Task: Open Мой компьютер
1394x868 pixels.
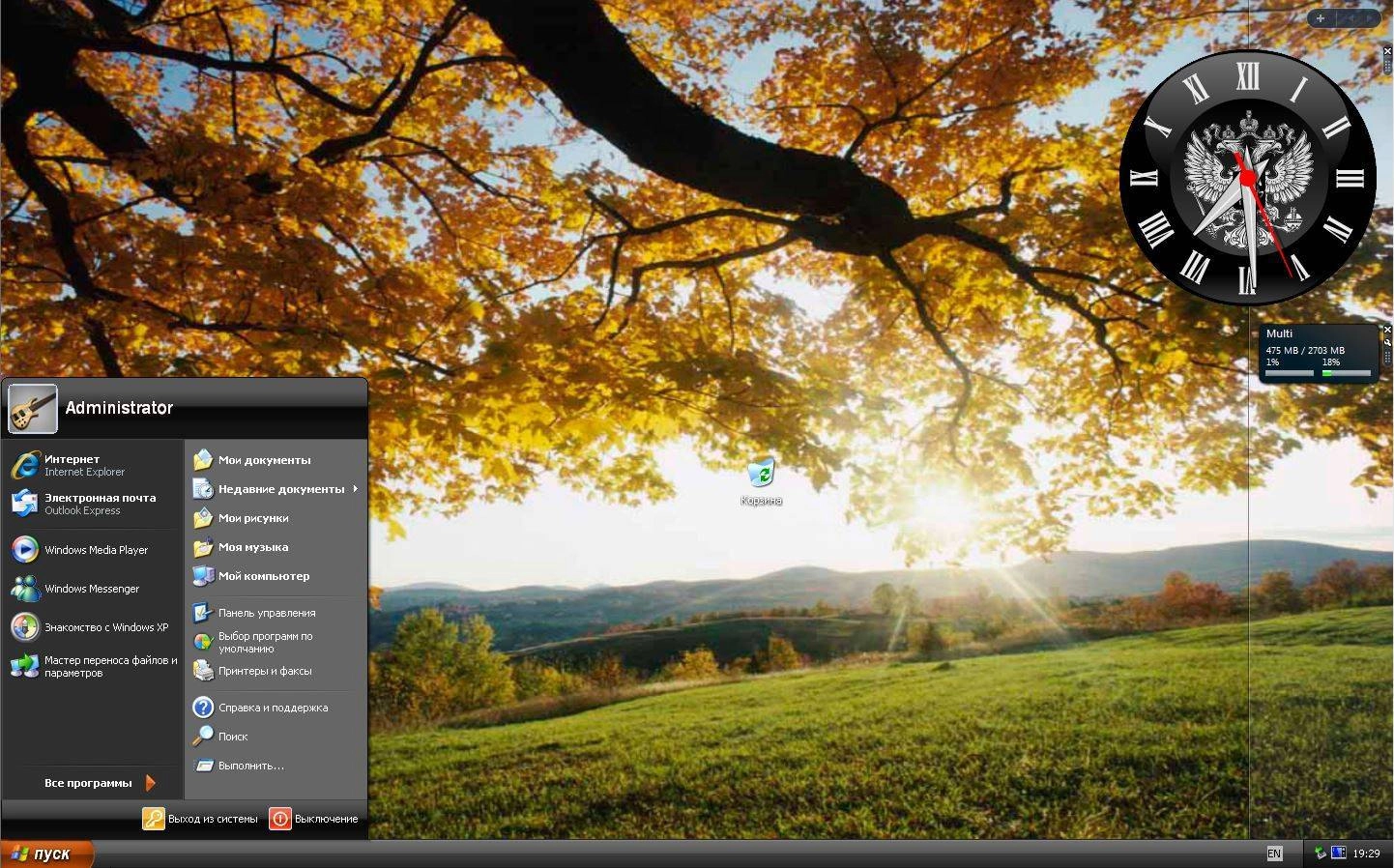Action: (276, 576)
